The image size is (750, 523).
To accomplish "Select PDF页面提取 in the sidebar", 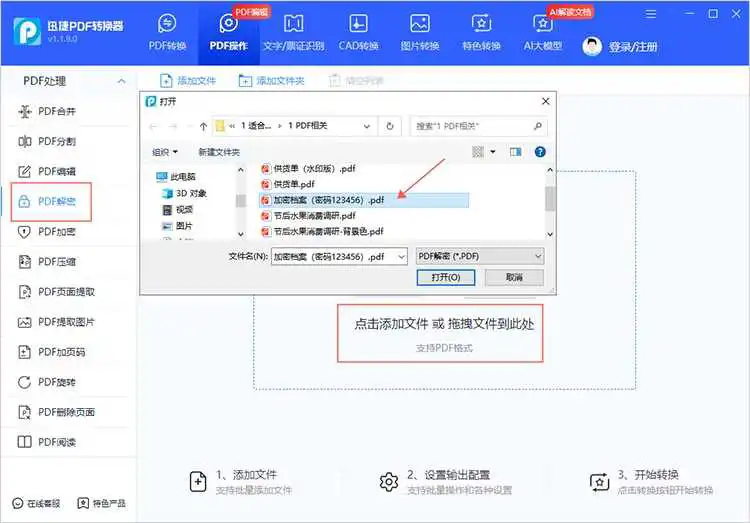I will point(56,291).
